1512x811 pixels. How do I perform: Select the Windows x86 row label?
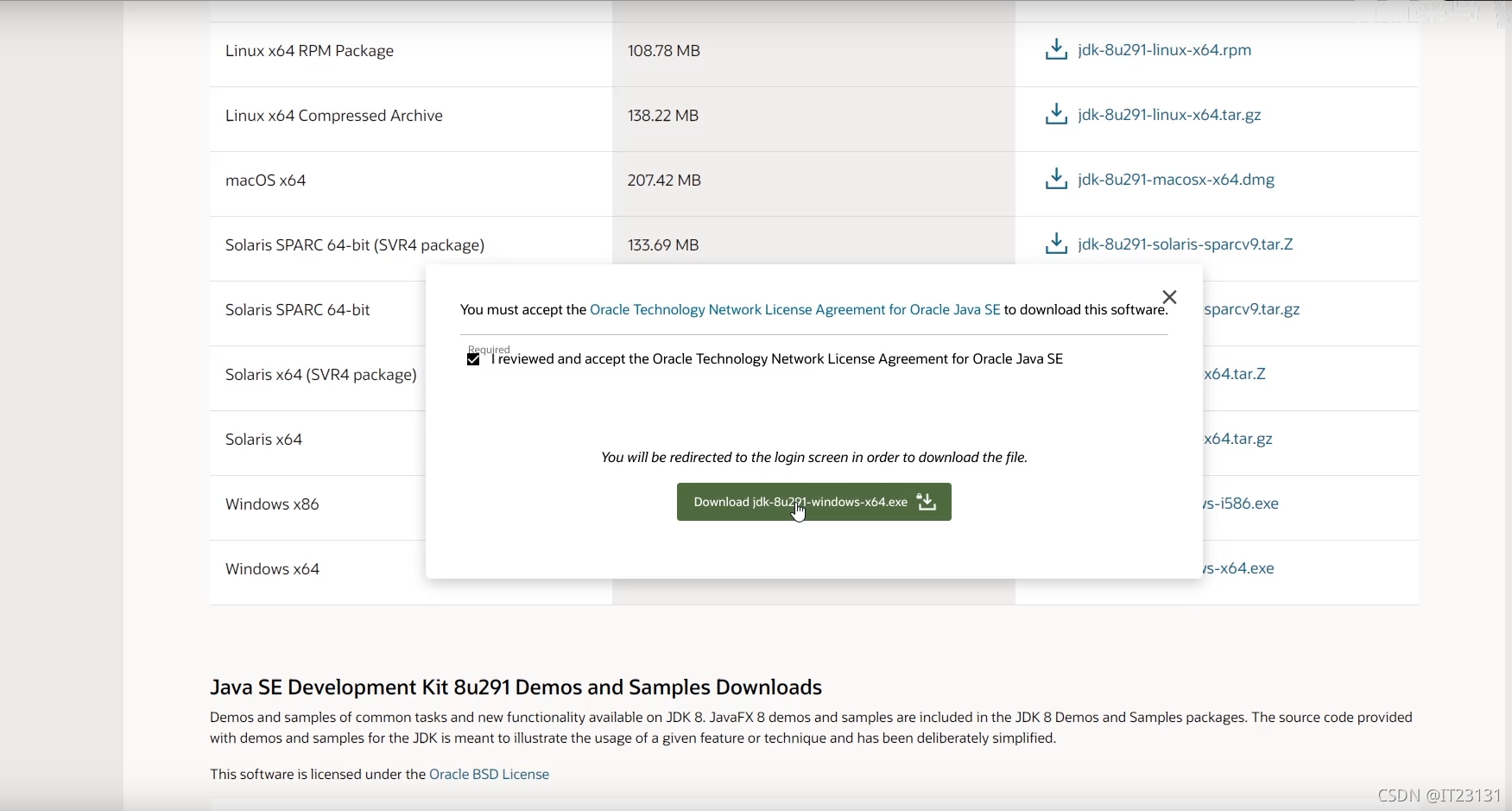coord(272,504)
